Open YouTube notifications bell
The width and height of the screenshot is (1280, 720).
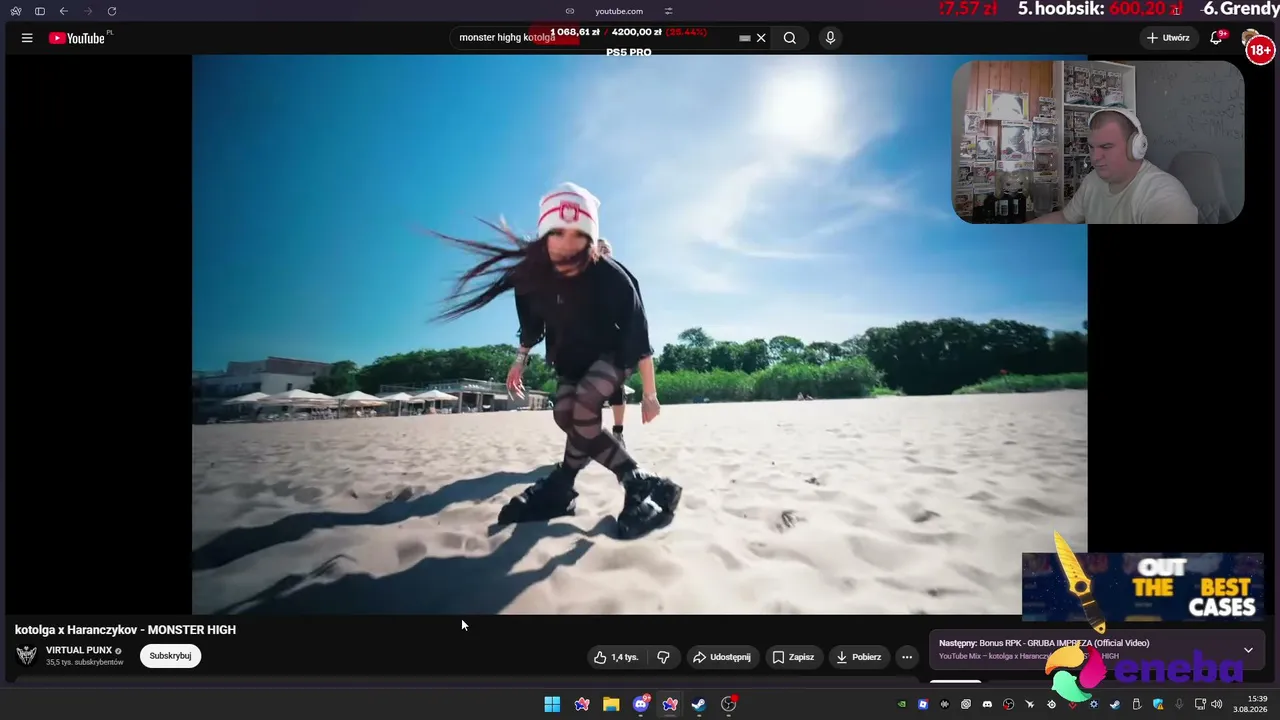[x=1217, y=38]
